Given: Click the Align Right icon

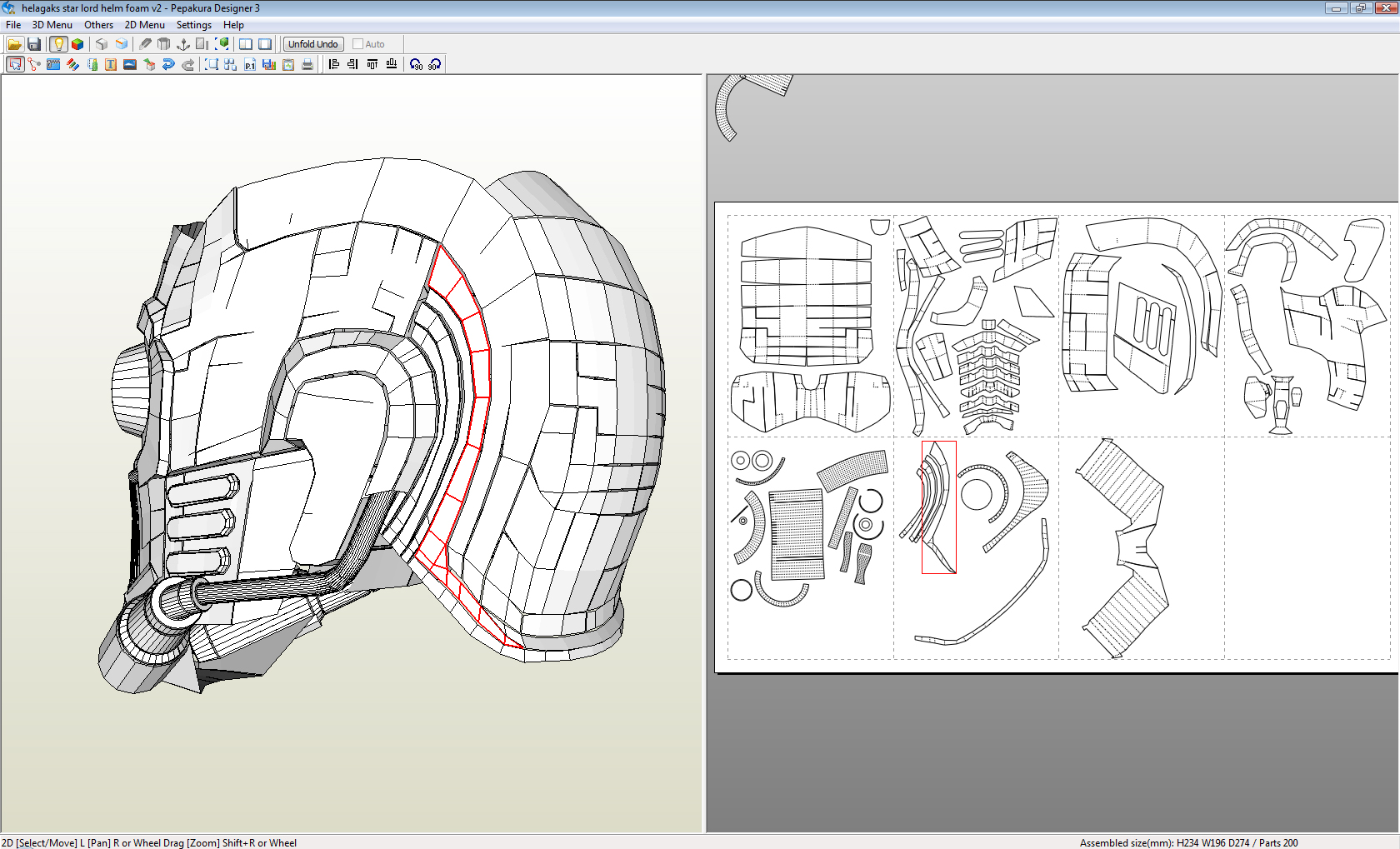Looking at the screenshot, I should 353,64.
